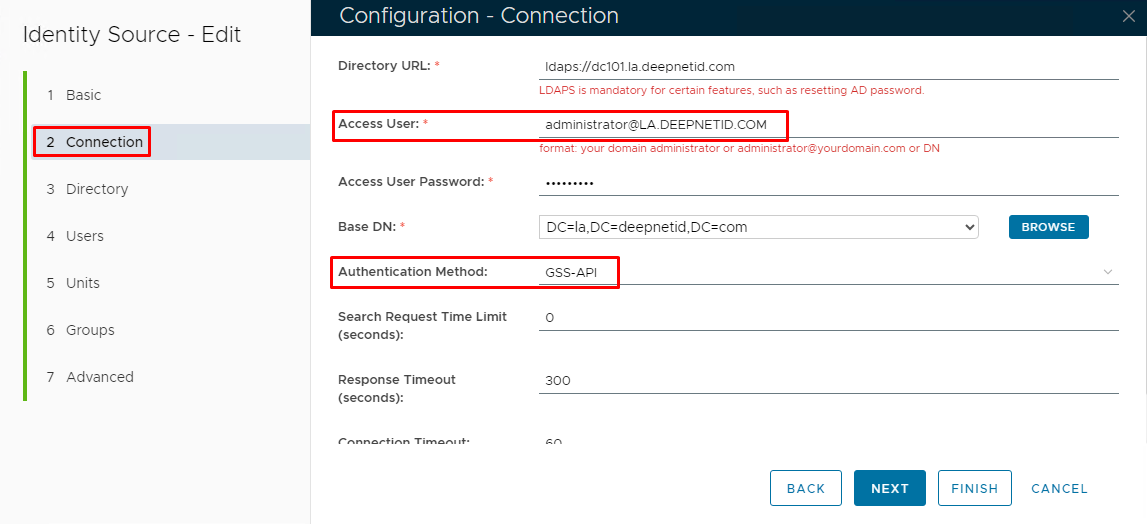Click the NEXT button
Screen dimensions: 1147x524
click(x=889, y=488)
